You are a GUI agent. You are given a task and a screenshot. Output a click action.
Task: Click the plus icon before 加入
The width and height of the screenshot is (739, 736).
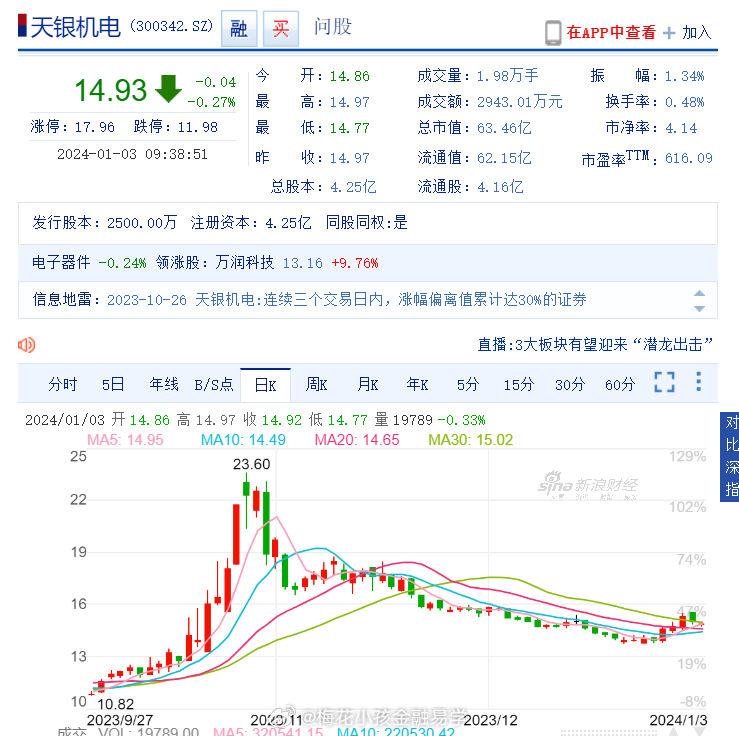coord(669,33)
